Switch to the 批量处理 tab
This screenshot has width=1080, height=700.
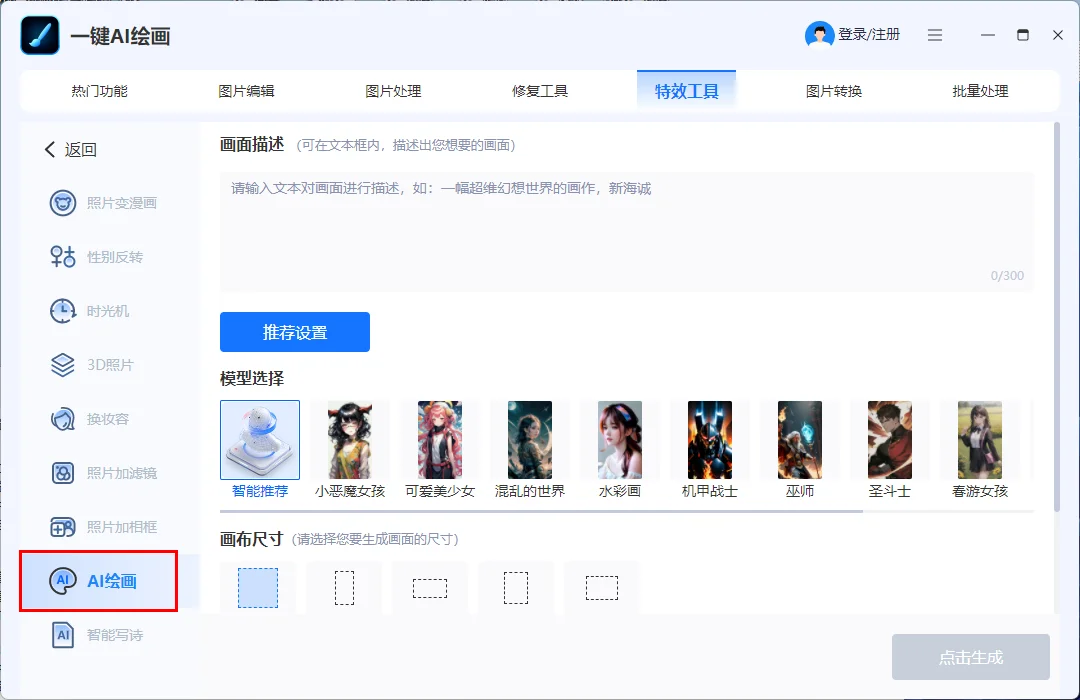point(980,91)
